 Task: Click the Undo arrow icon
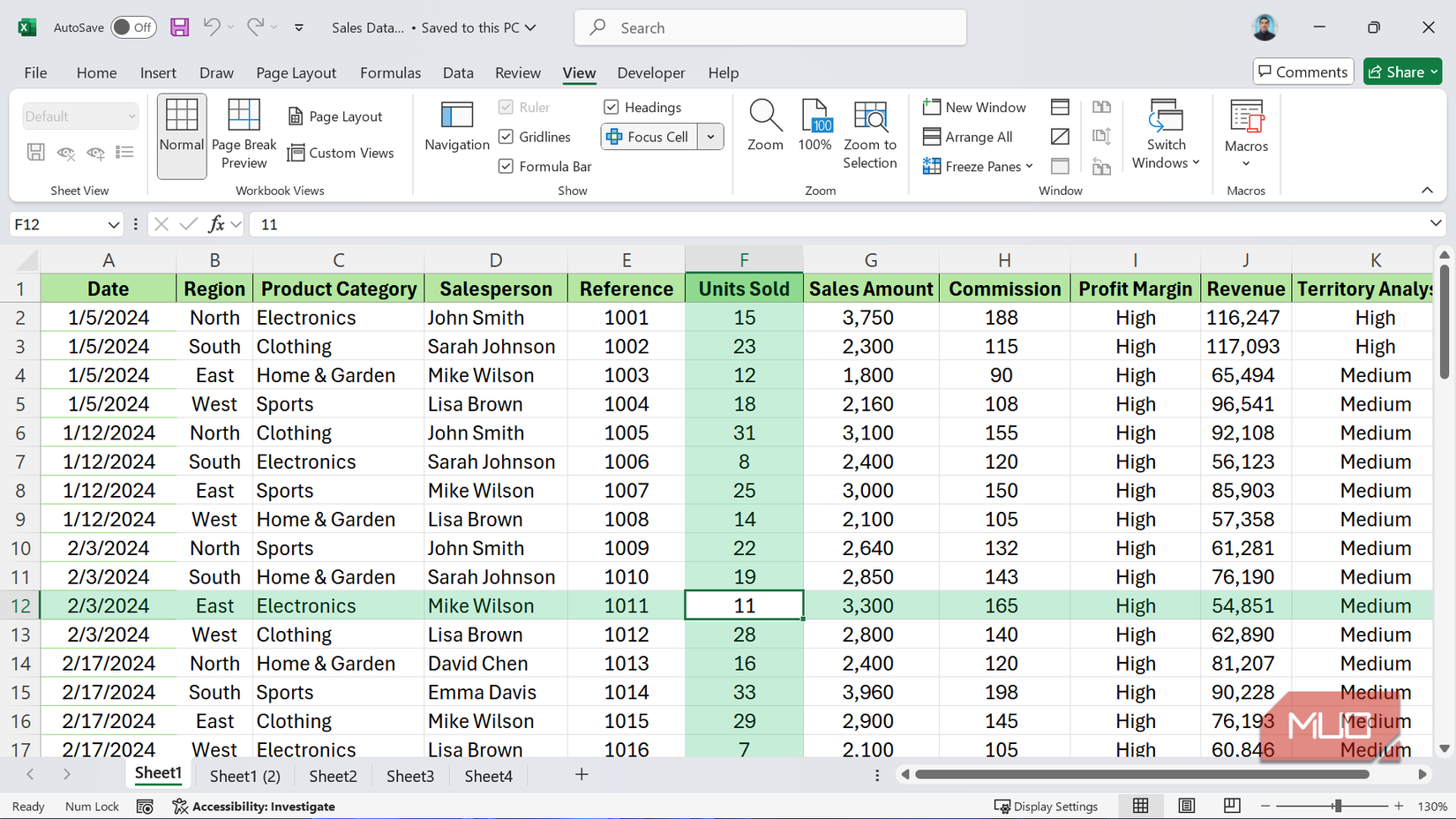tap(212, 27)
